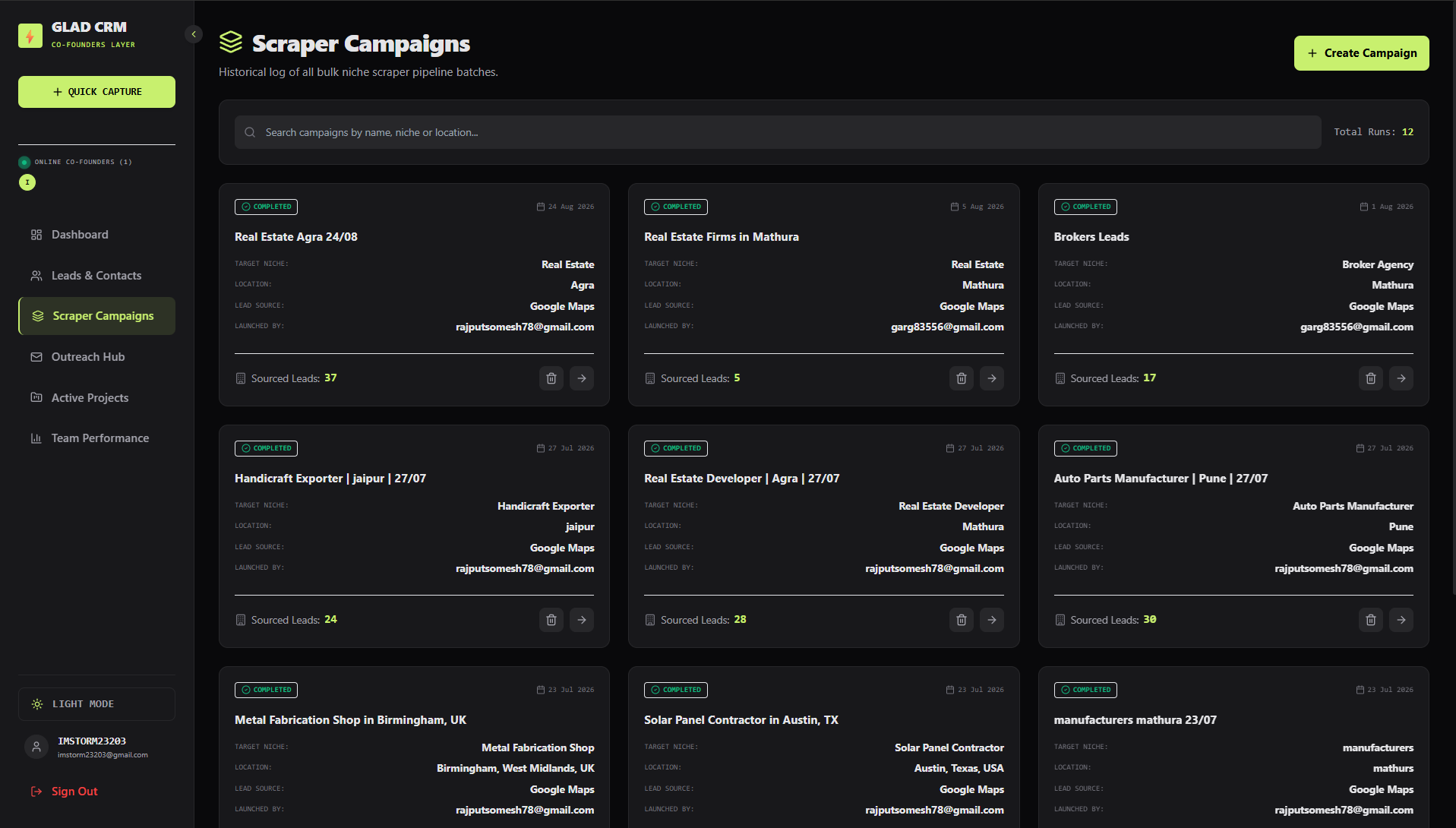Click Real Estate Firms in Mathura title
1456x828 pixels.
coord(722,237)
